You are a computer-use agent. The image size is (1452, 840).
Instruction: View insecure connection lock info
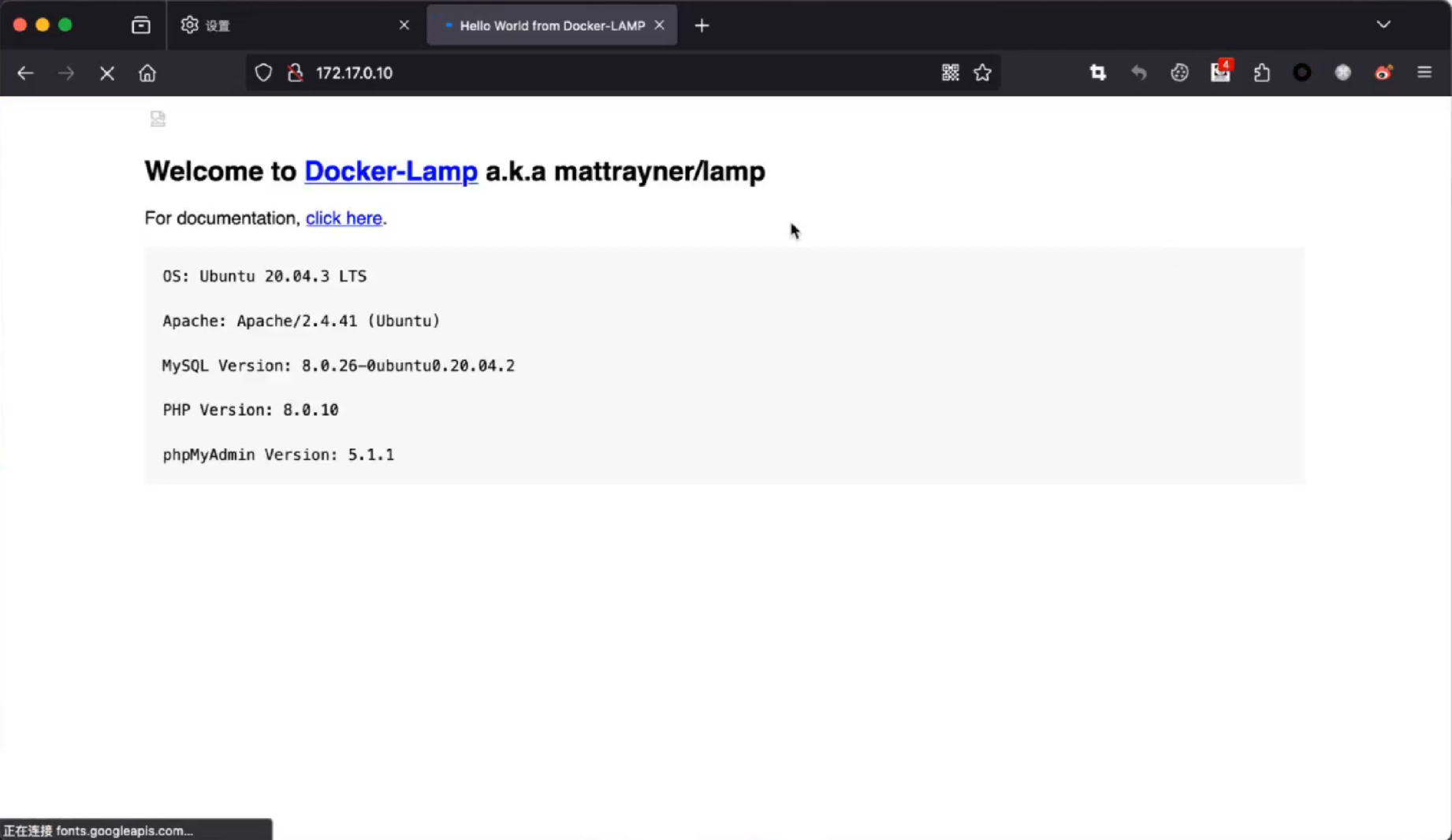coord(295,72)
